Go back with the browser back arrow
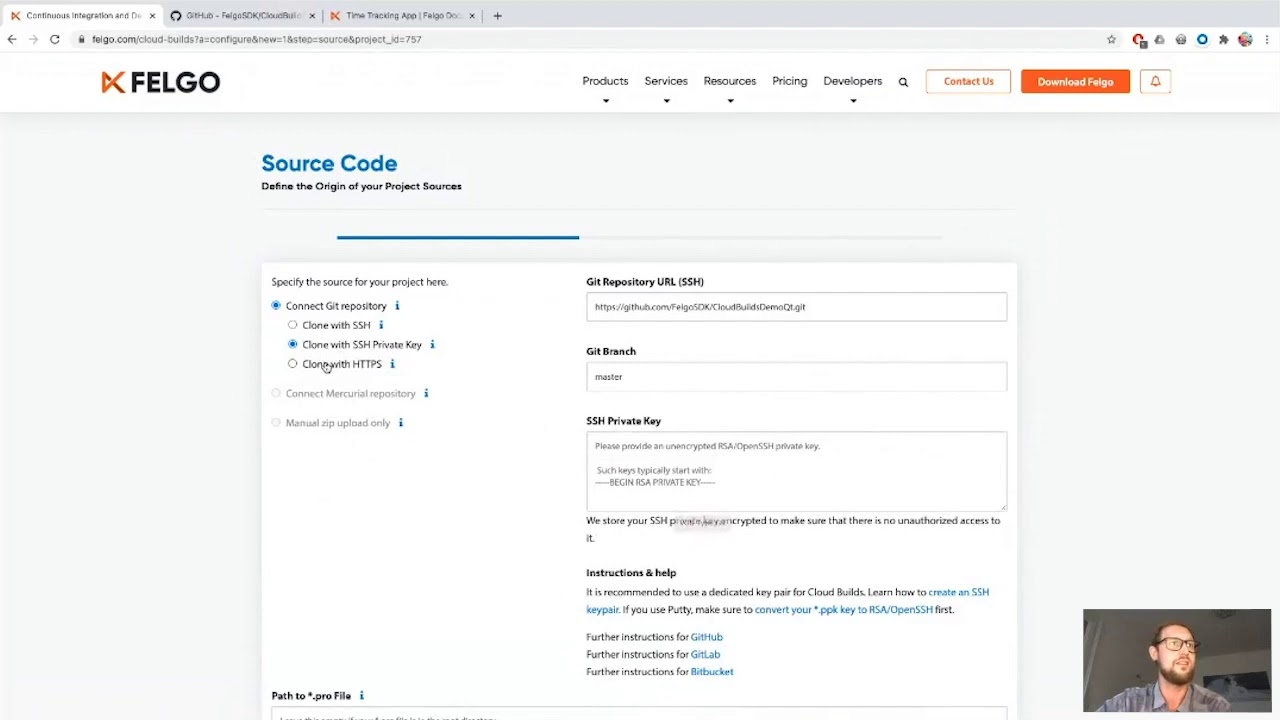The image size is (1280, 720). [x=12, y=39]
